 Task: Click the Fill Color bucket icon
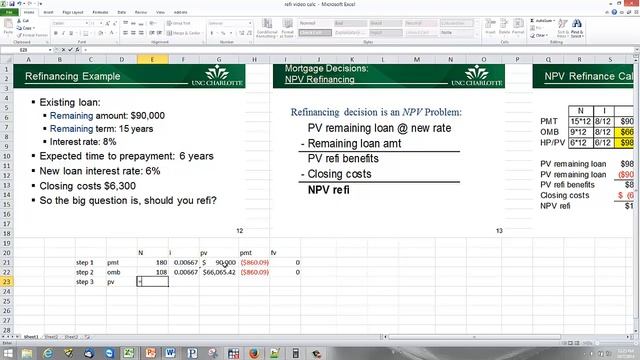pyautogui.click(x=100, y=33)
